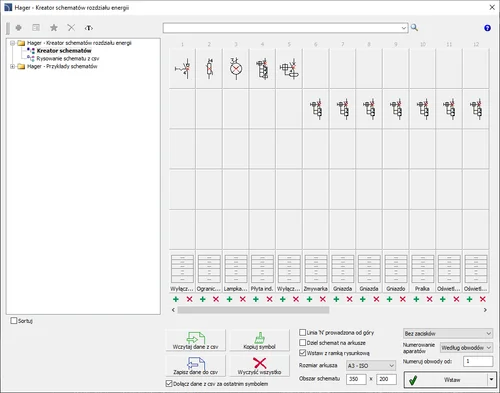Click the Numeruj obwody od input field
The width and height of the screenshot is (500, 393).
478,361
